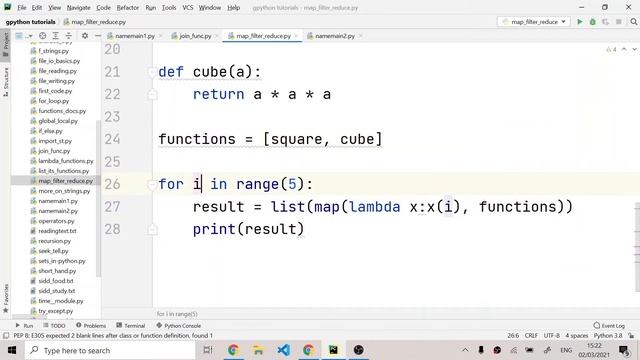Run with coverage icon
The width and height of the screenshot is (640, 360).
pos(605,22)
